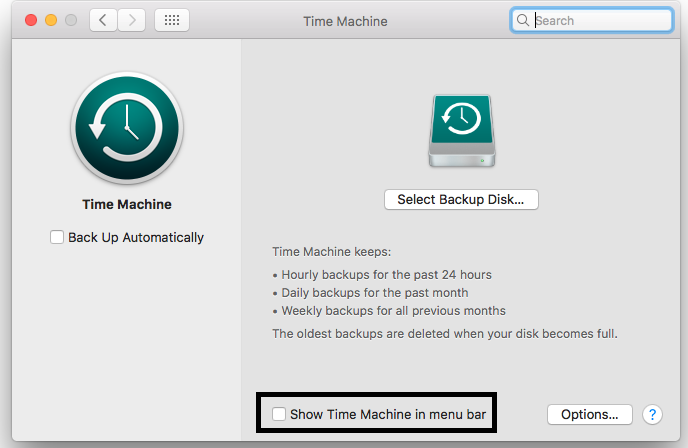Enable Back Up Automatically checkbox

pos(57,237)
